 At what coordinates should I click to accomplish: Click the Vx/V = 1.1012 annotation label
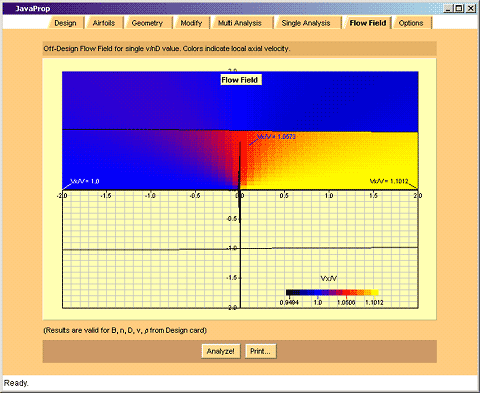click(x=389, y=181)
